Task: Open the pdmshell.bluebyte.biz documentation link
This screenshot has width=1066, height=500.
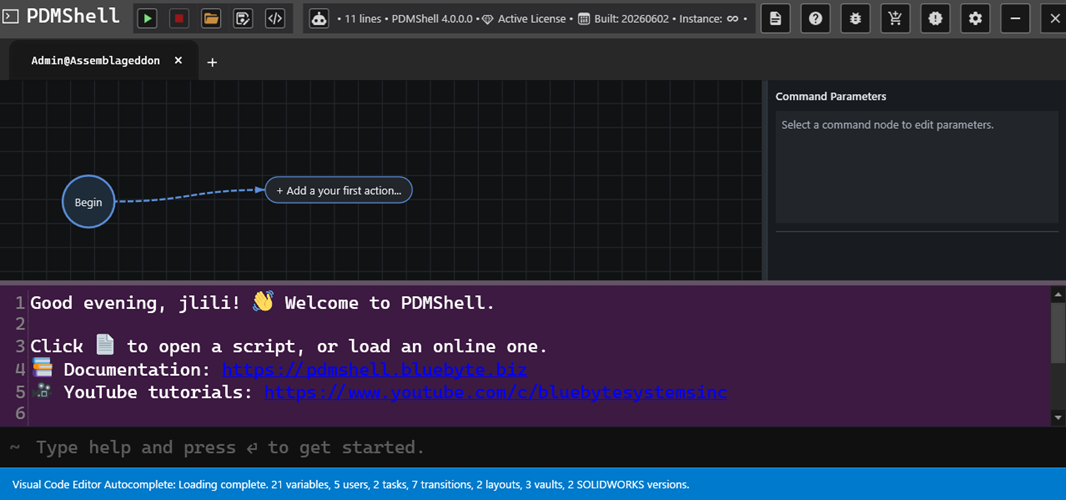Action: pos(374,370)
